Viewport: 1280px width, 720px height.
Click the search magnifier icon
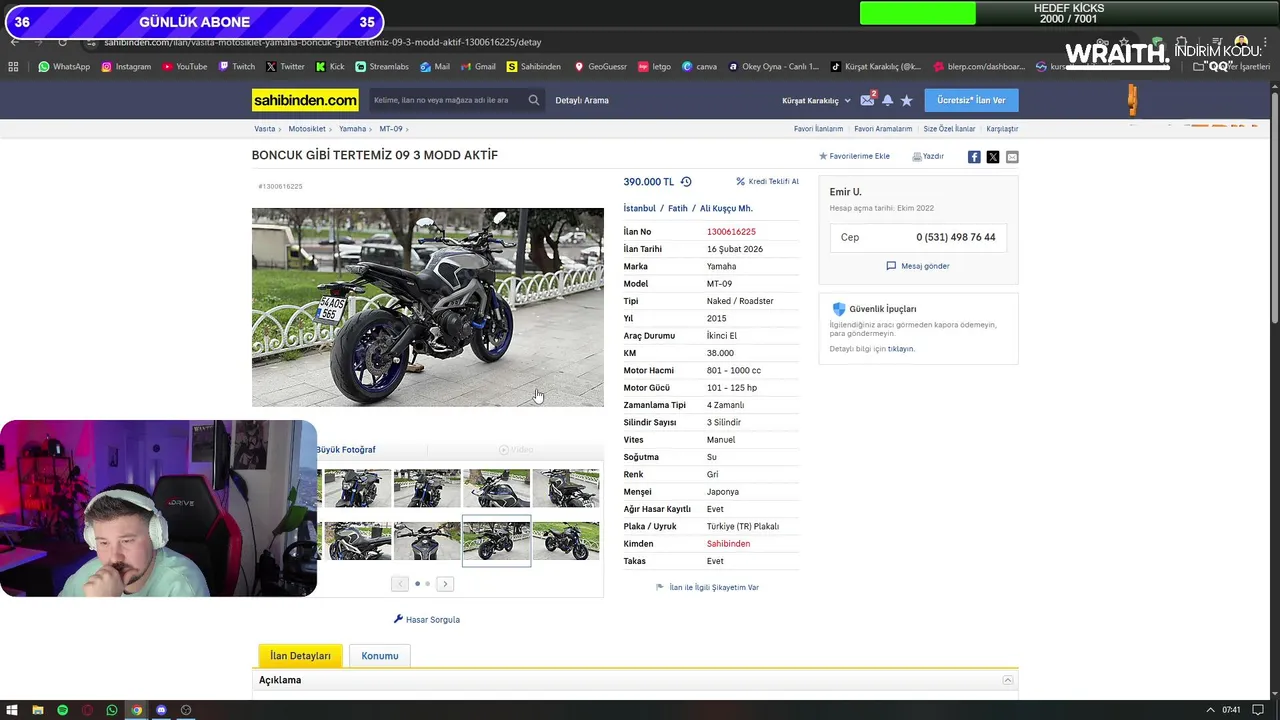click(534, 100)
